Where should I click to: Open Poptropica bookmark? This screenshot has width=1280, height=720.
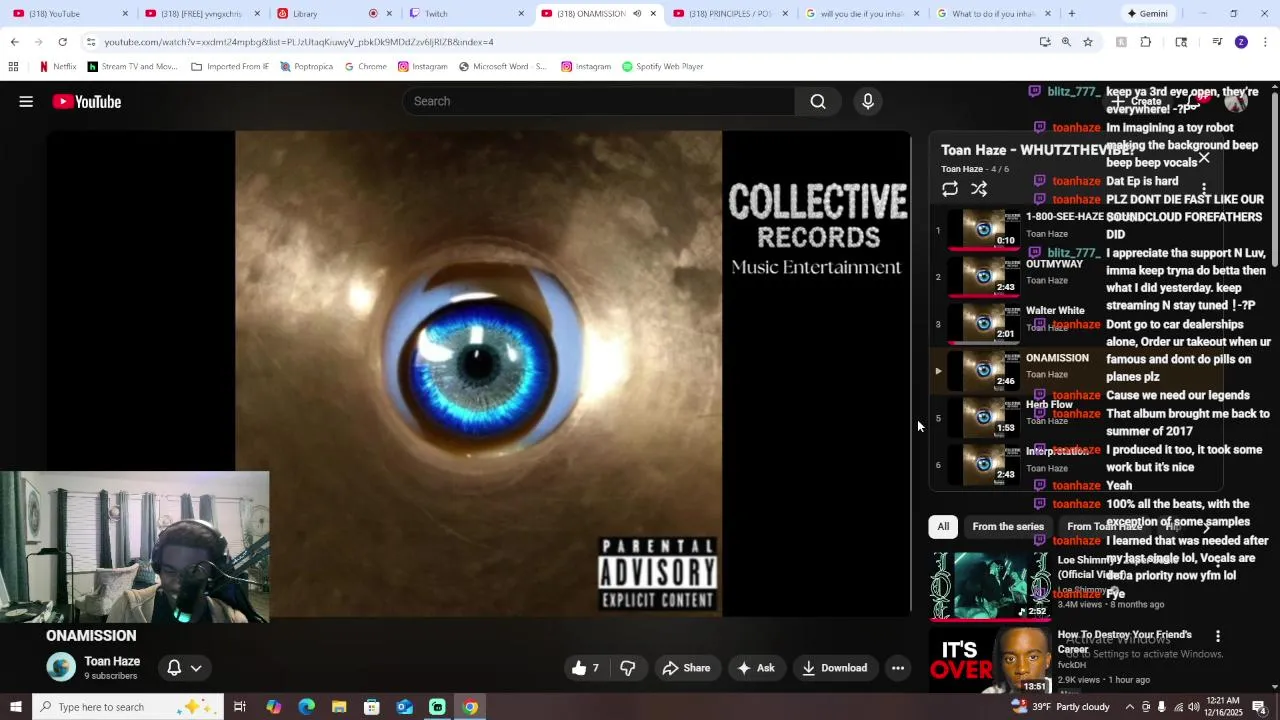tap(306, 67)
